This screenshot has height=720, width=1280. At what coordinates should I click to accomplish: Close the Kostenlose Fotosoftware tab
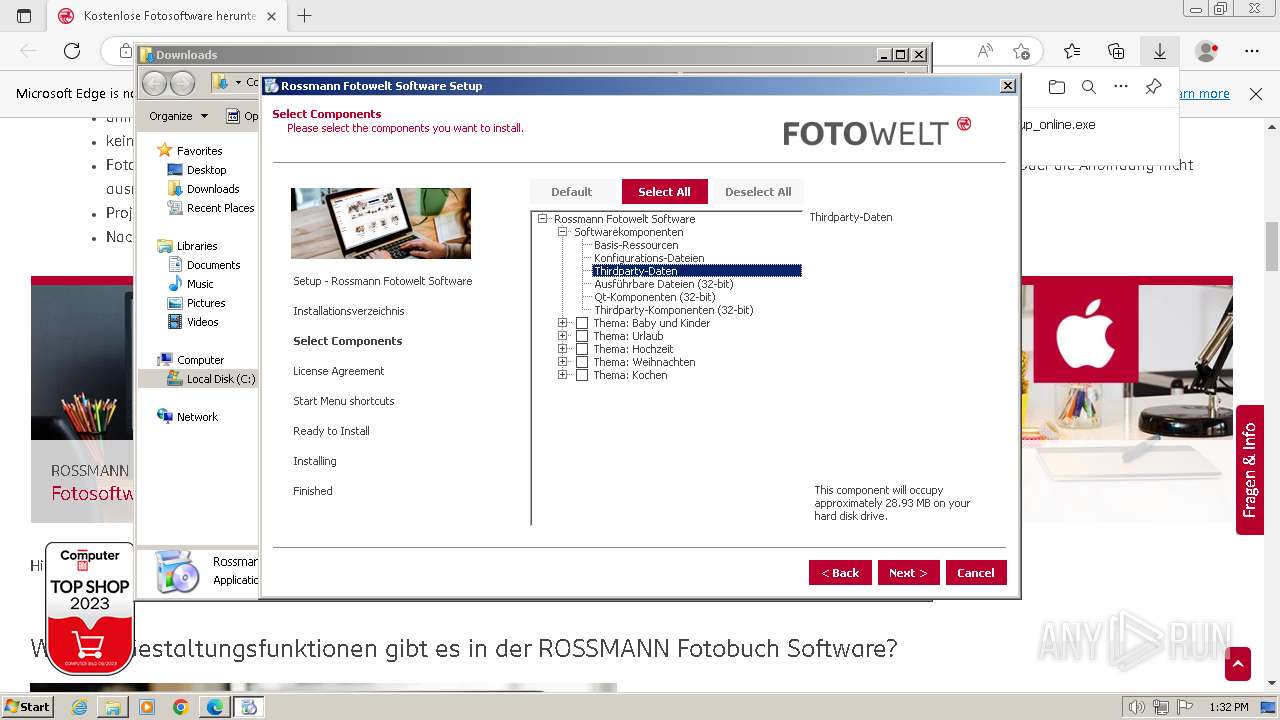click(x=271, y=16)
